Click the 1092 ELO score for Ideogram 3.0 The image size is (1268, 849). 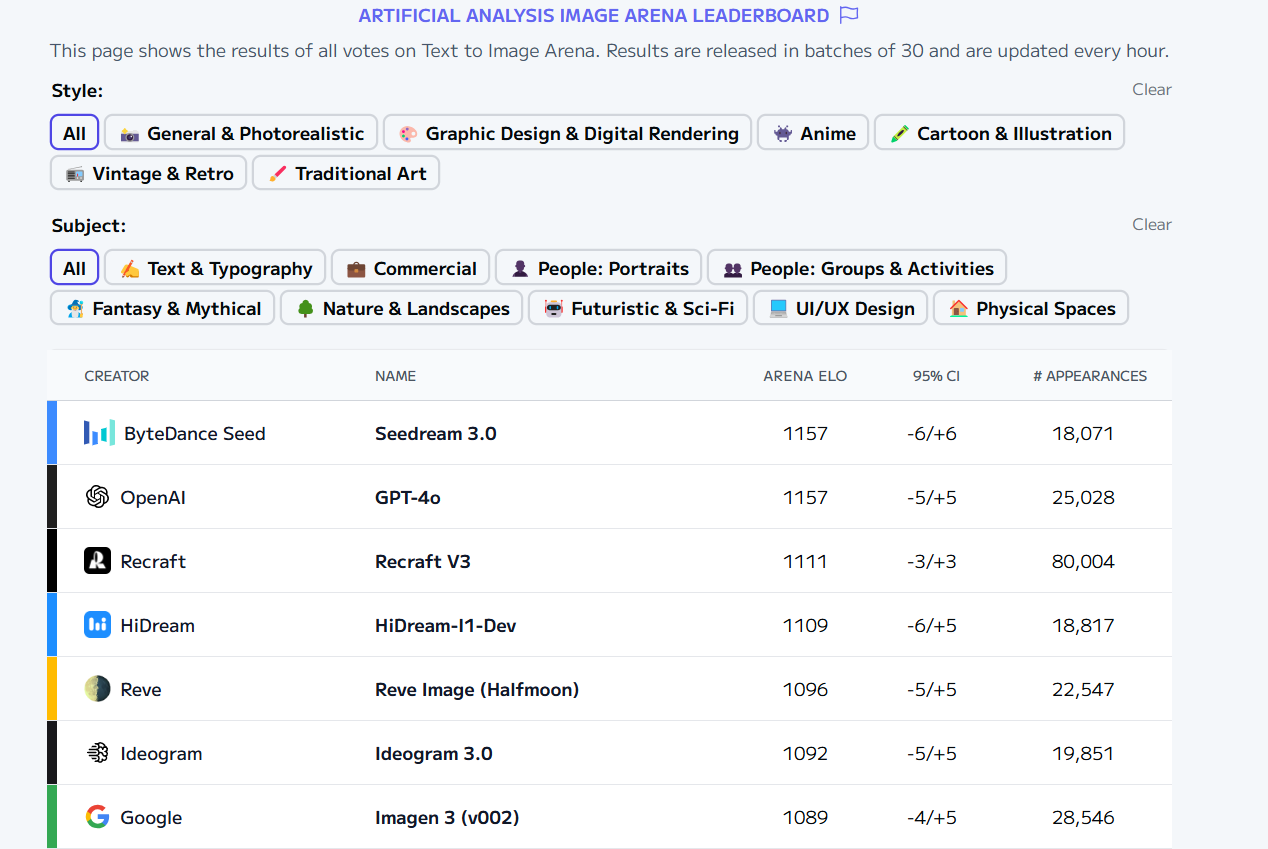coord(805,753)
